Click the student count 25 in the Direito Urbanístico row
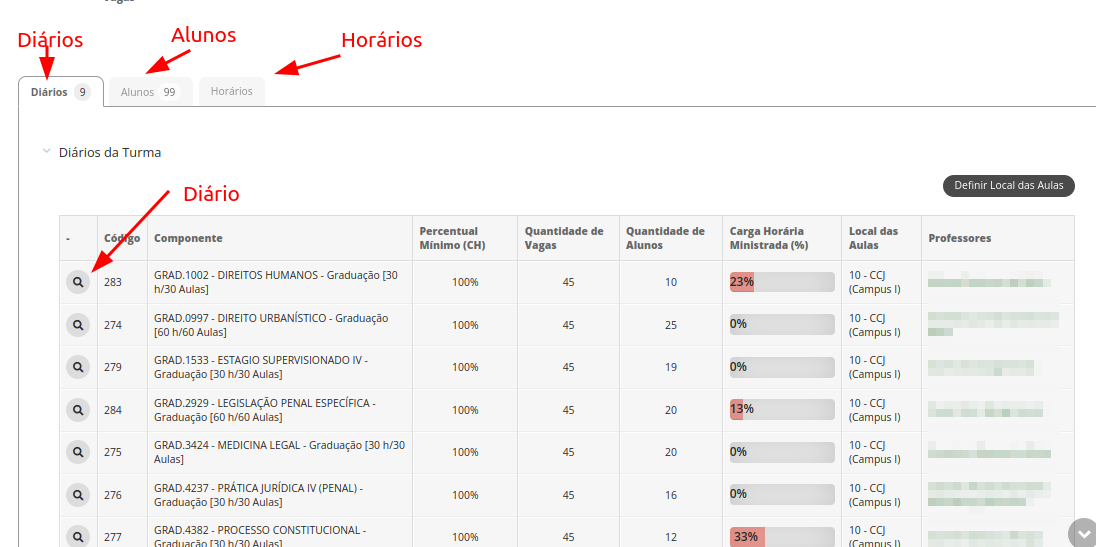Screen dimensions: 1096x547 point(671,325)
